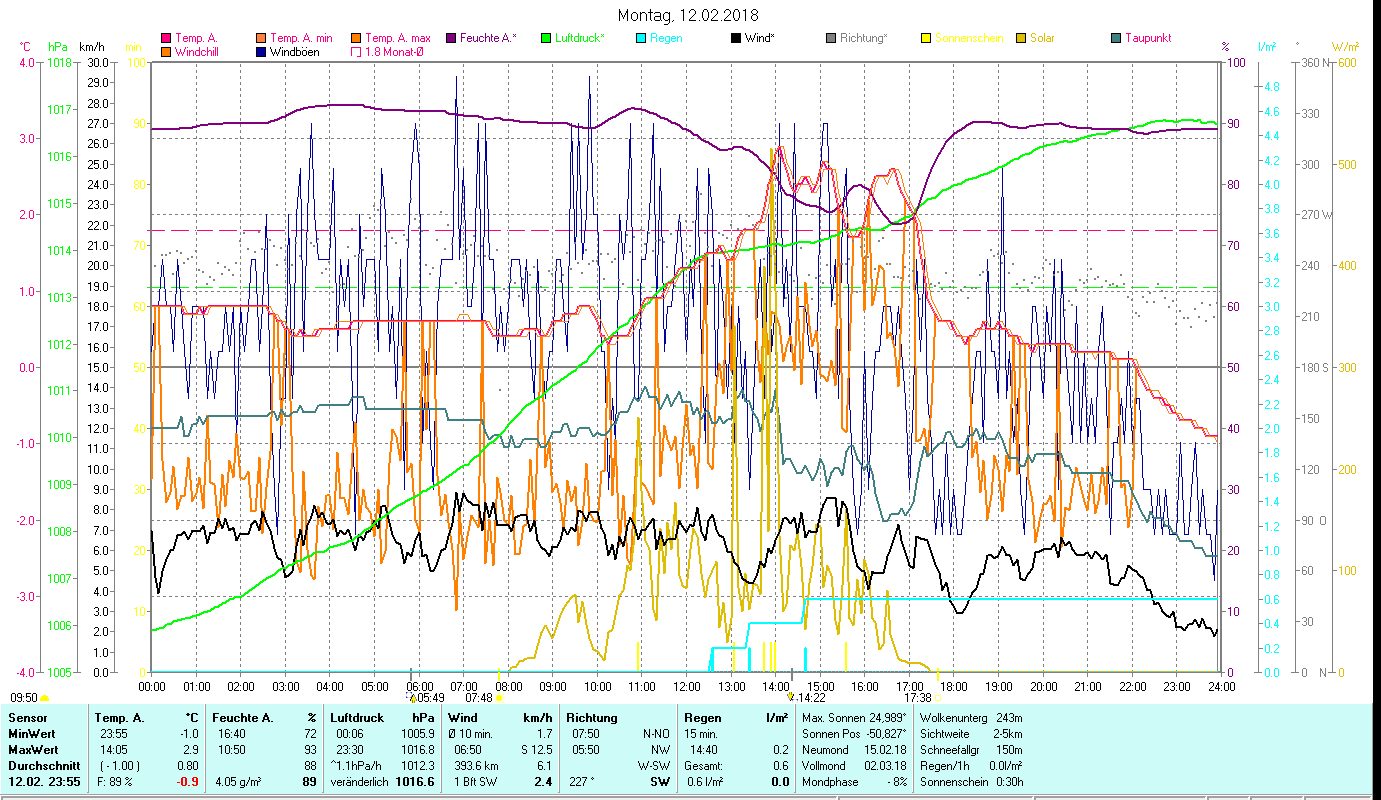Click the '1 Bft SW' wind strength text
Image resolution: width=1381 pixels, height=800 pixels.
[475, 782]
